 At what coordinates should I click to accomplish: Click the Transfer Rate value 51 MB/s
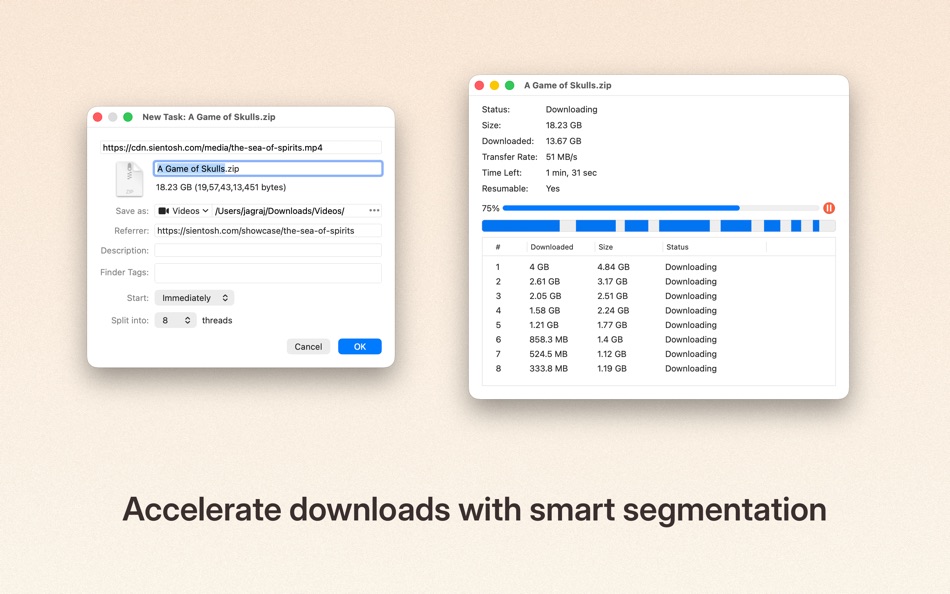(x=562, y=157)
